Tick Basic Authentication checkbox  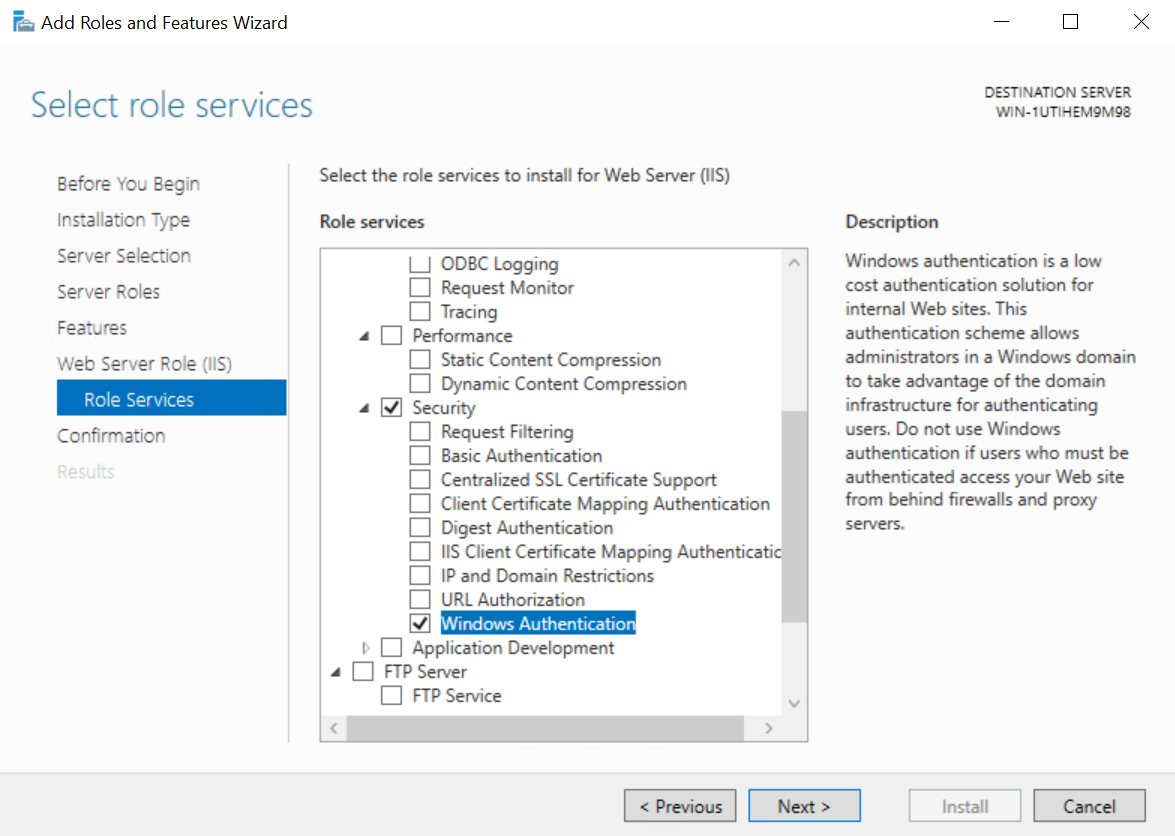pos(420,455)
